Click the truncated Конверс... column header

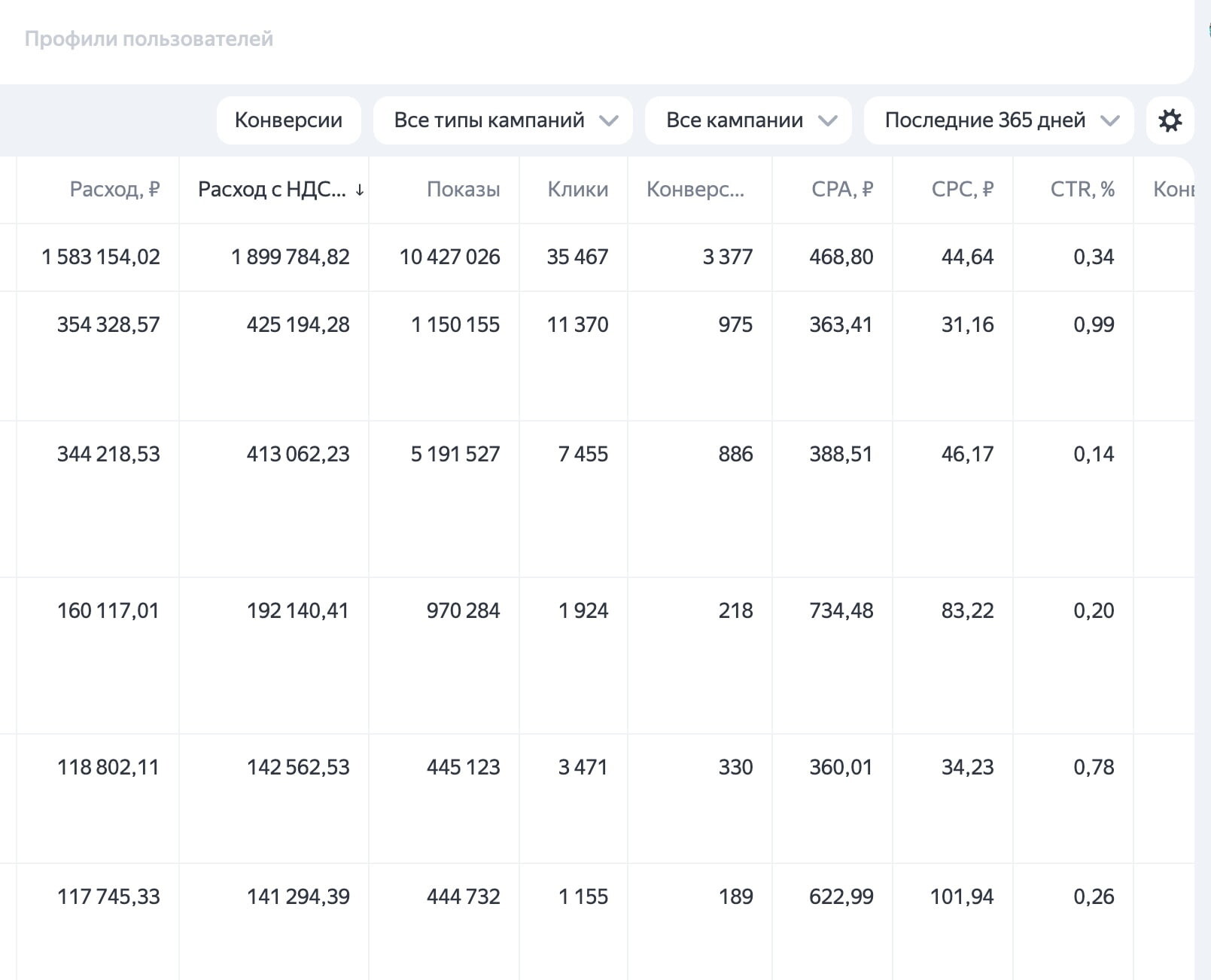pos(695,189)
